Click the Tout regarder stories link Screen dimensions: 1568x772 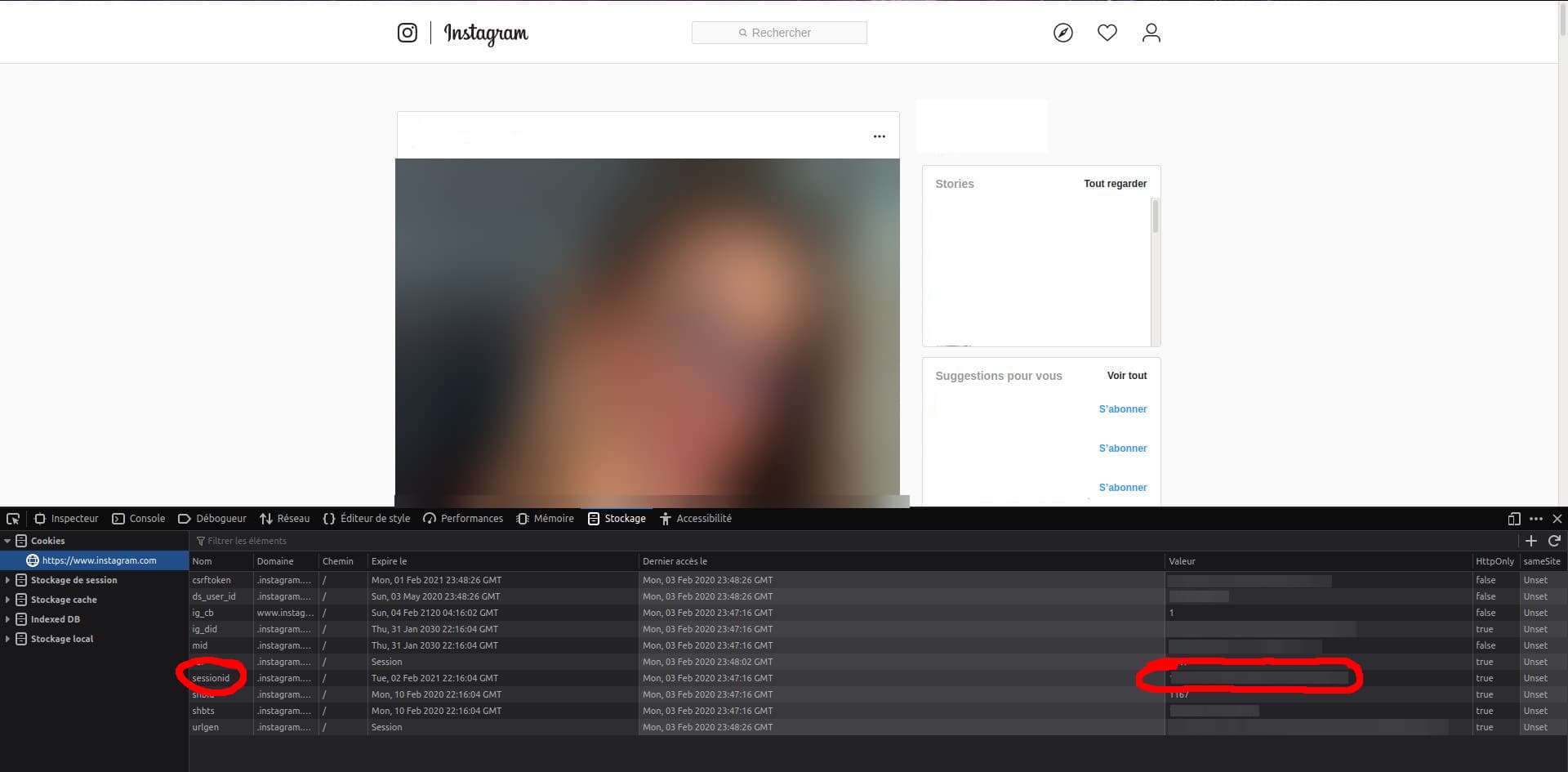pos(1115,184)
